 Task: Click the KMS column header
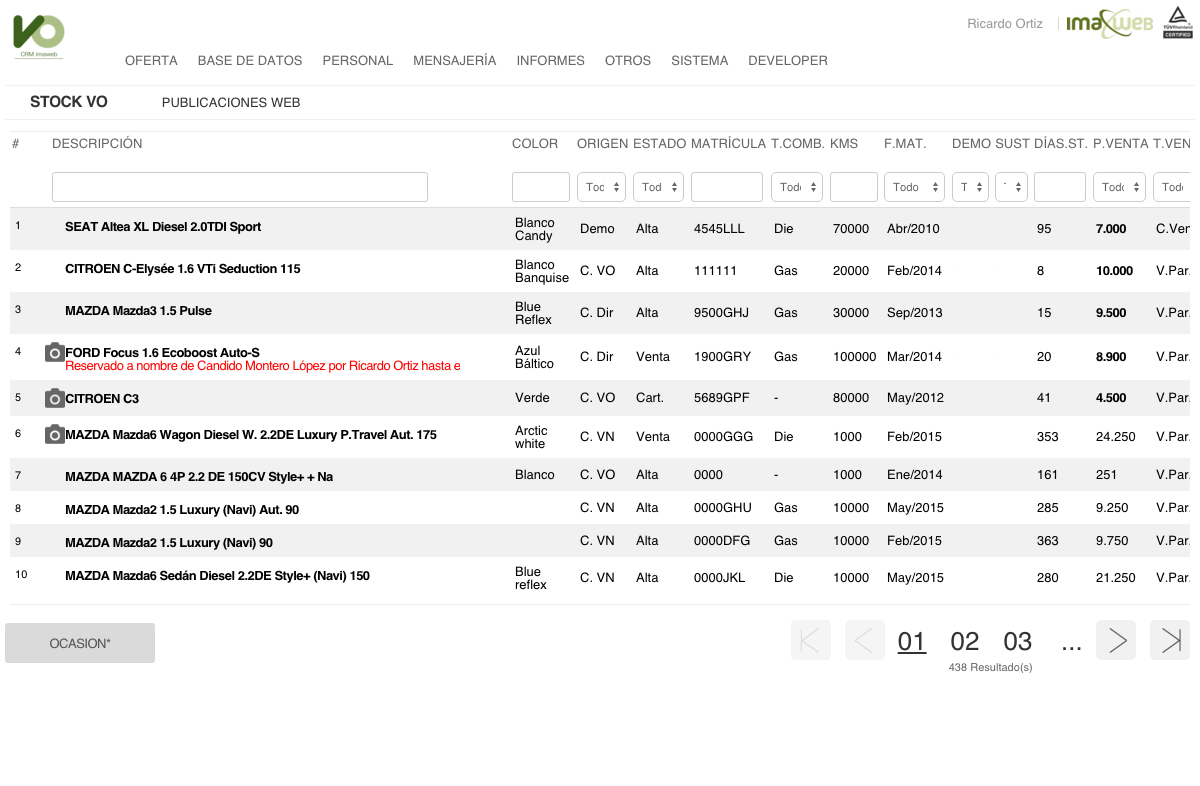coord(844,144)
